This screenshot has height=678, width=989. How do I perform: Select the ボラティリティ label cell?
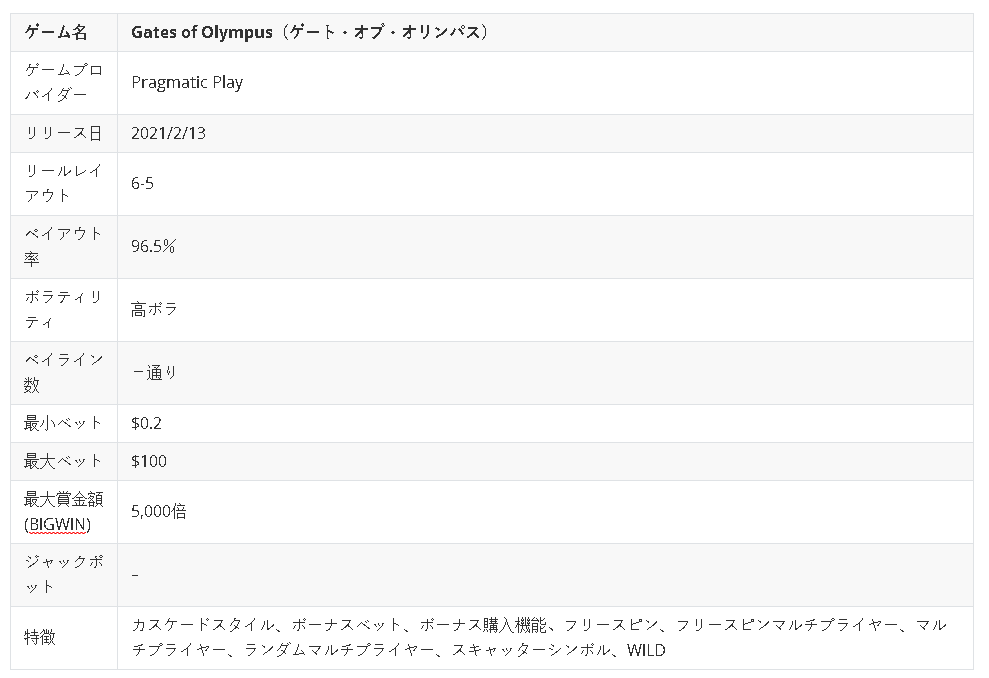click(63, 310)
